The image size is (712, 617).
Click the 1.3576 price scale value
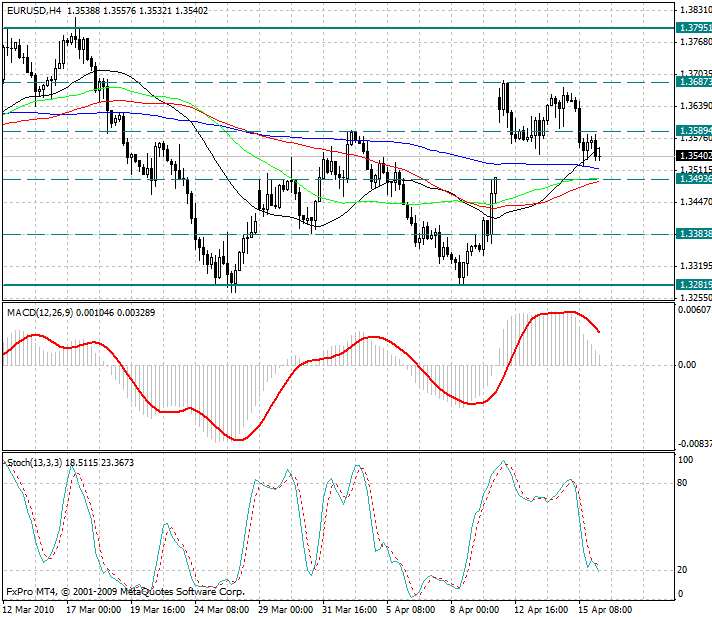tap(695, 138)
